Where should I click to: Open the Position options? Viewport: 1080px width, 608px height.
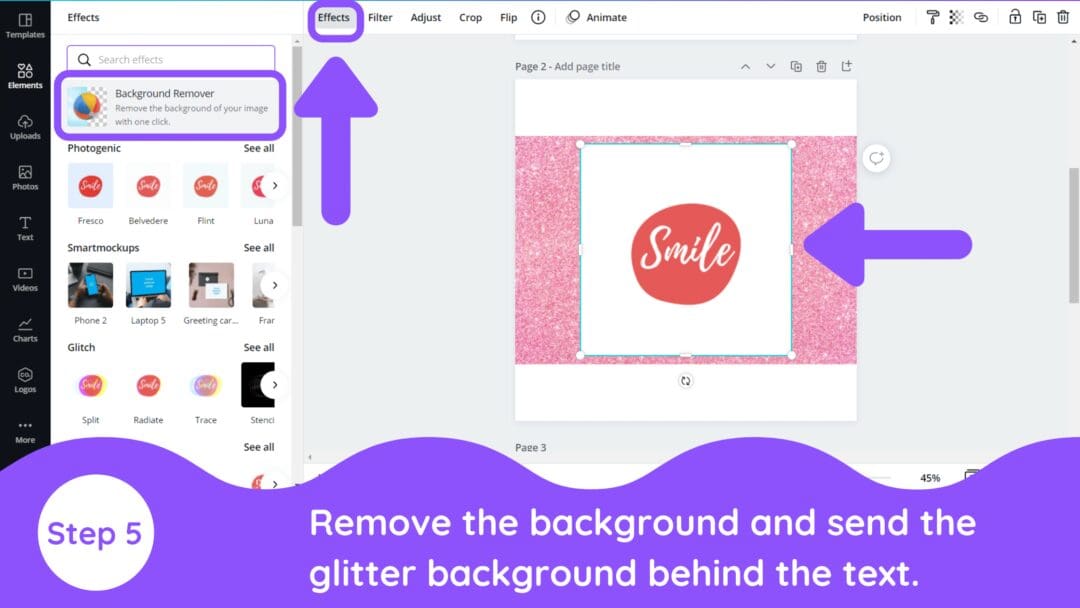point(881,17)
